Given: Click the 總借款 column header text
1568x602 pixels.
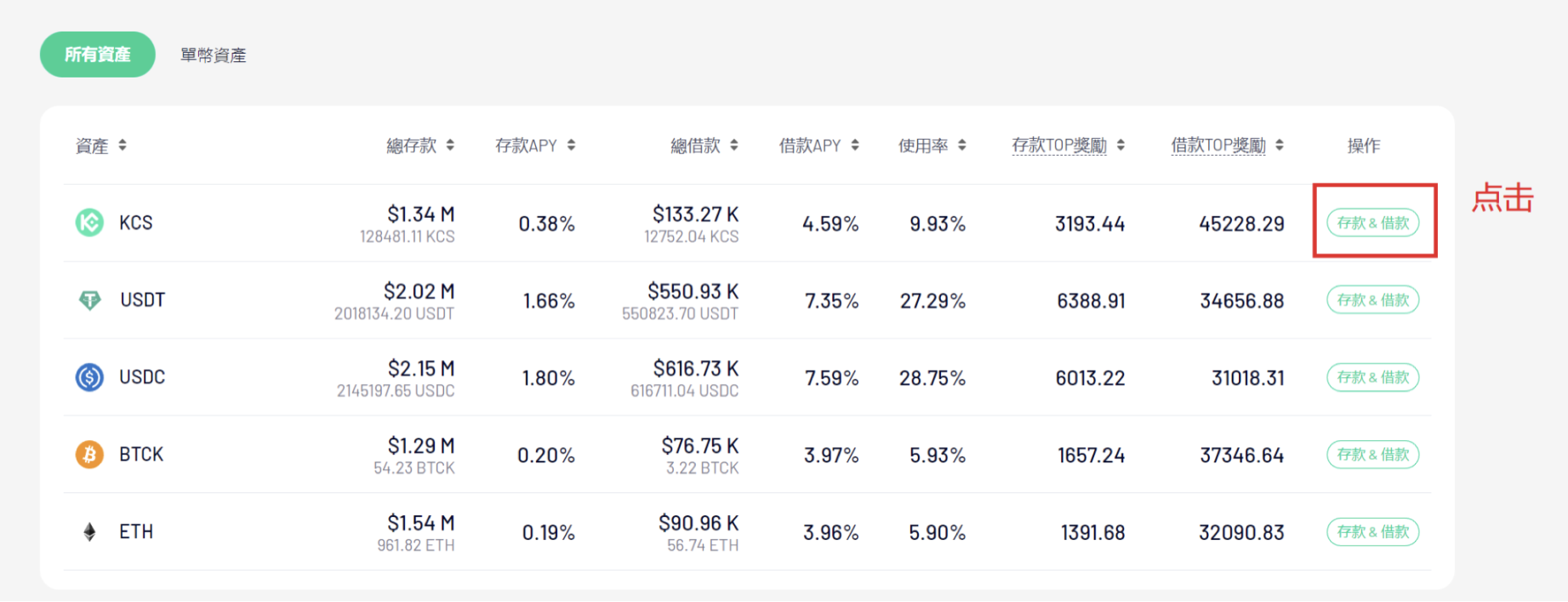Looking at the screenshot, I should point(695,146).
